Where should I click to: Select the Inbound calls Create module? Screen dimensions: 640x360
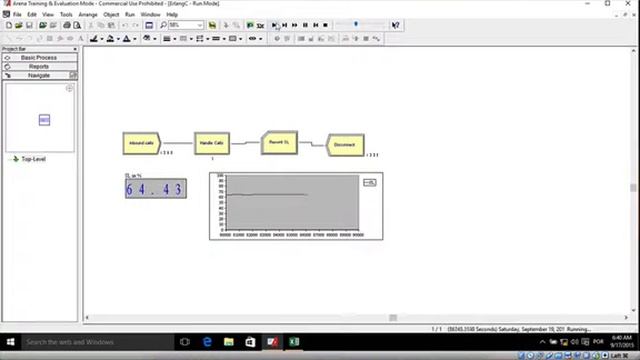point(142,143)
